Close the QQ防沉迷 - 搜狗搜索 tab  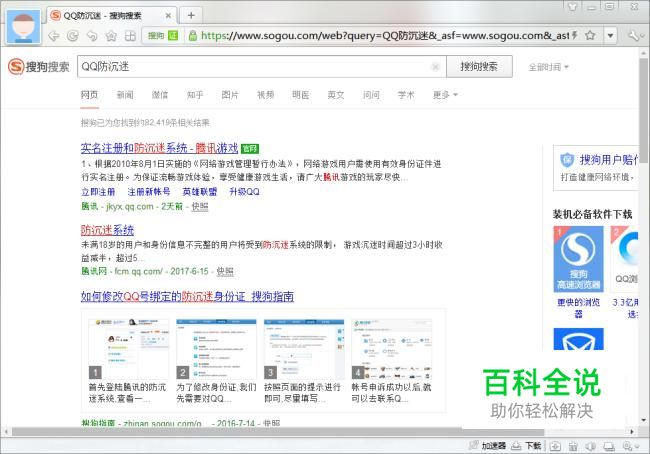coord(168,16)
